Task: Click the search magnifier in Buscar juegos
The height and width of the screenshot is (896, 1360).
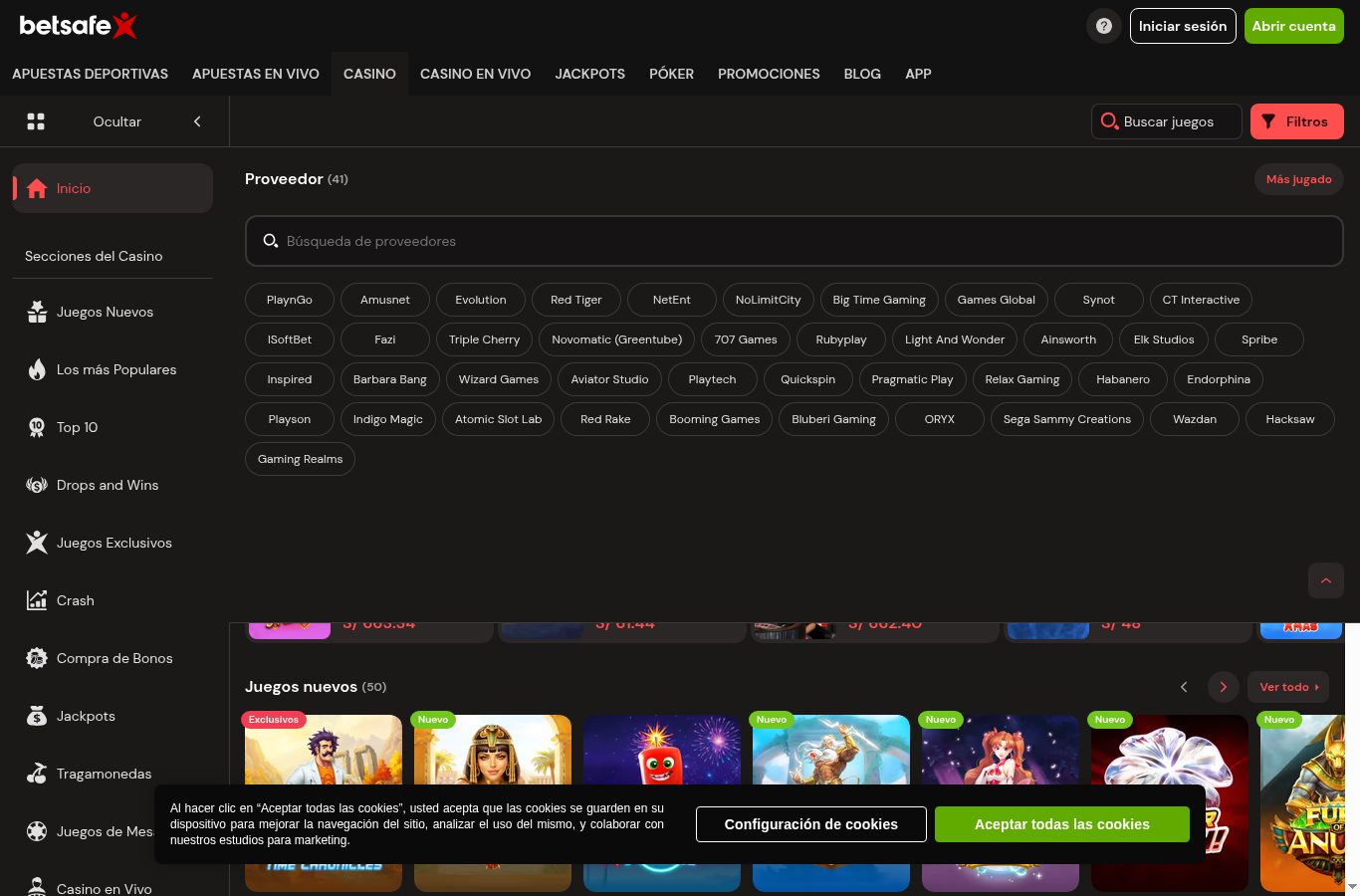Action: pos(1109,121)
